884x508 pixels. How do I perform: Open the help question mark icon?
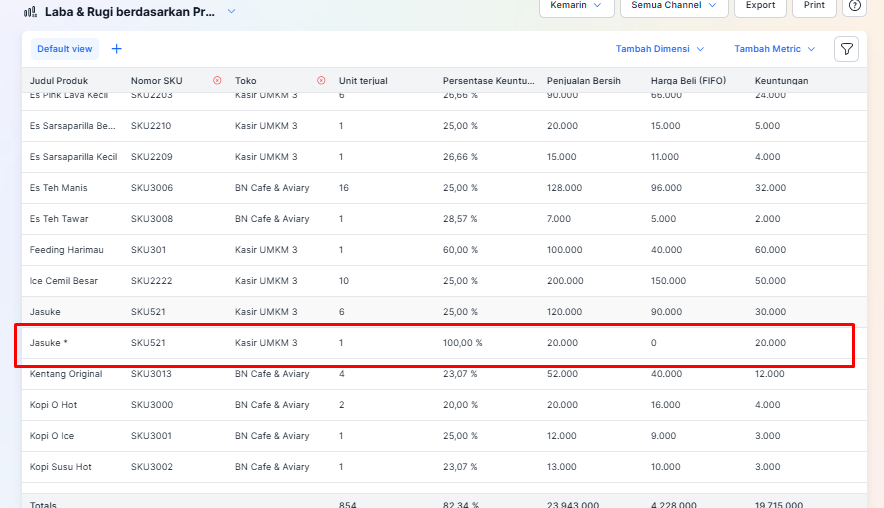(855, 6)
